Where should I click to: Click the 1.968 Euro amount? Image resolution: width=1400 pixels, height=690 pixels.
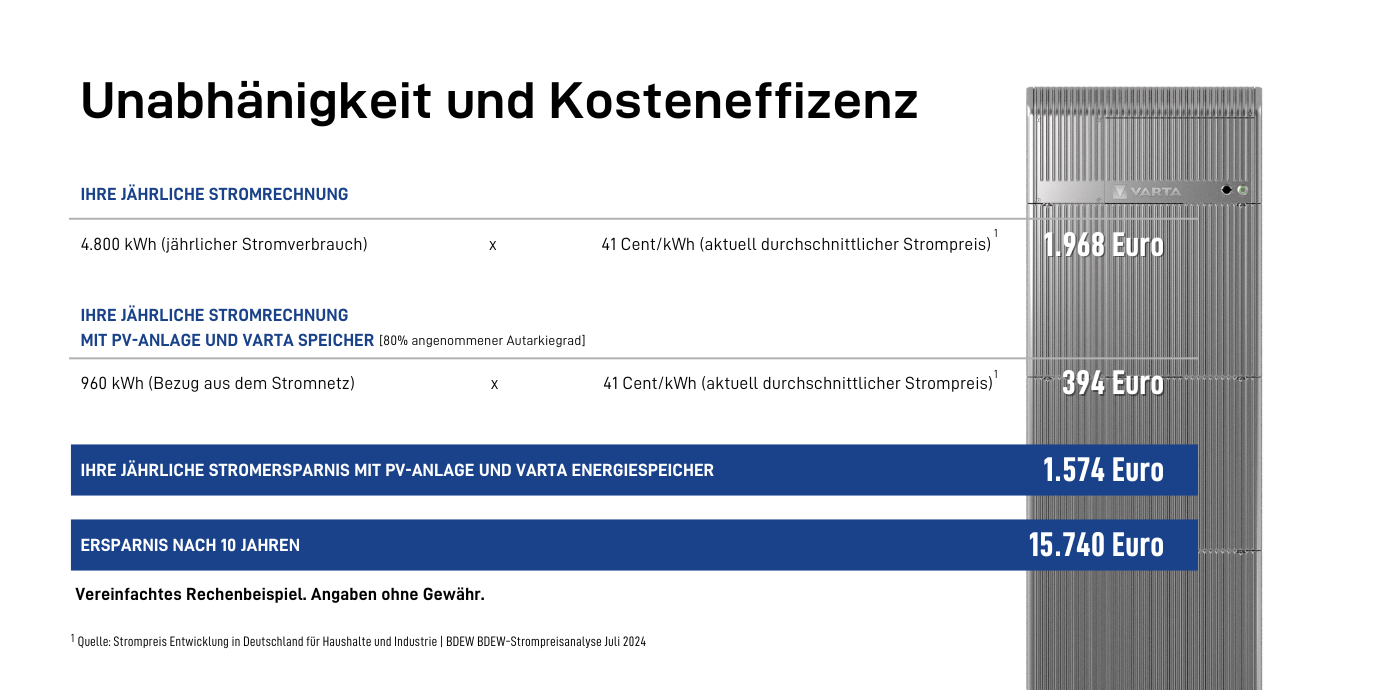tap(1103, 245)
